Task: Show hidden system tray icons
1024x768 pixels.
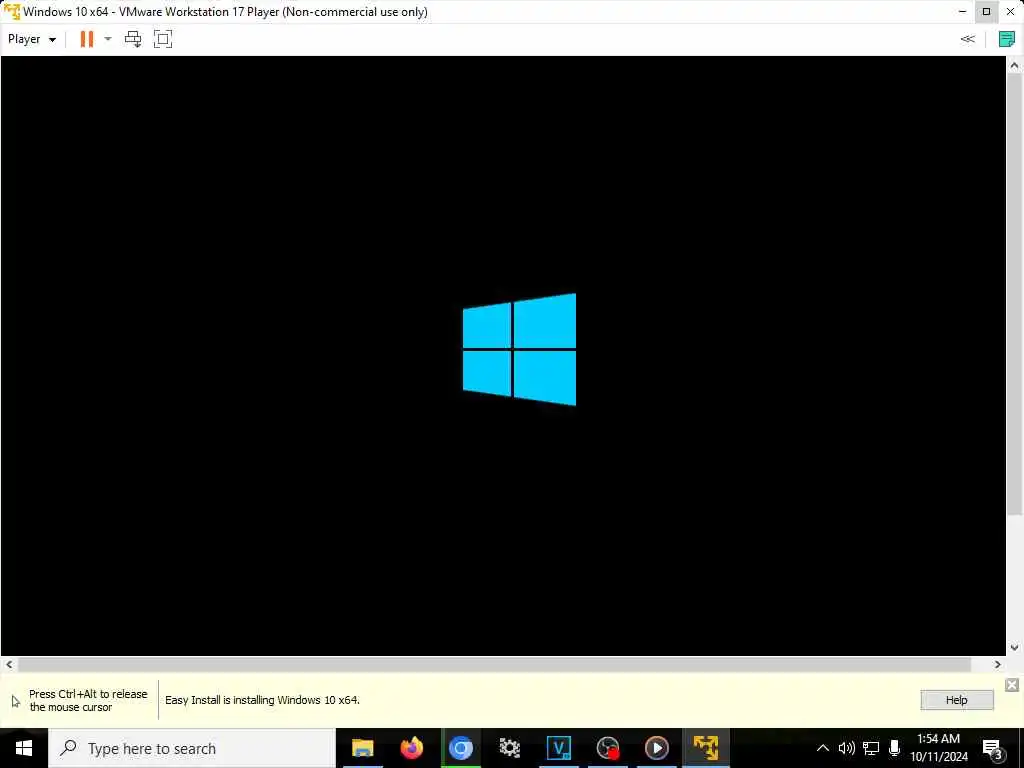Action: (x=823, y=748)
